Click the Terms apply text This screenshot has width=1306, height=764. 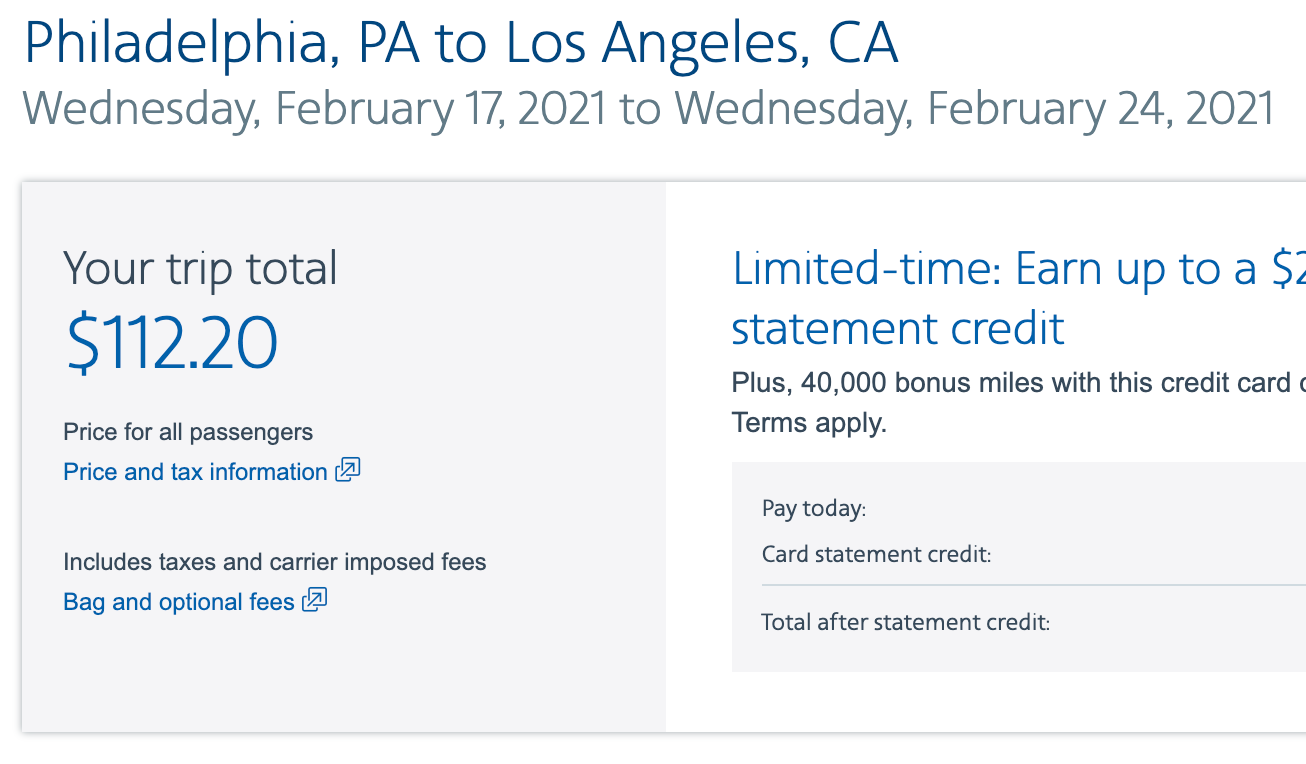(x=809, y=423)
